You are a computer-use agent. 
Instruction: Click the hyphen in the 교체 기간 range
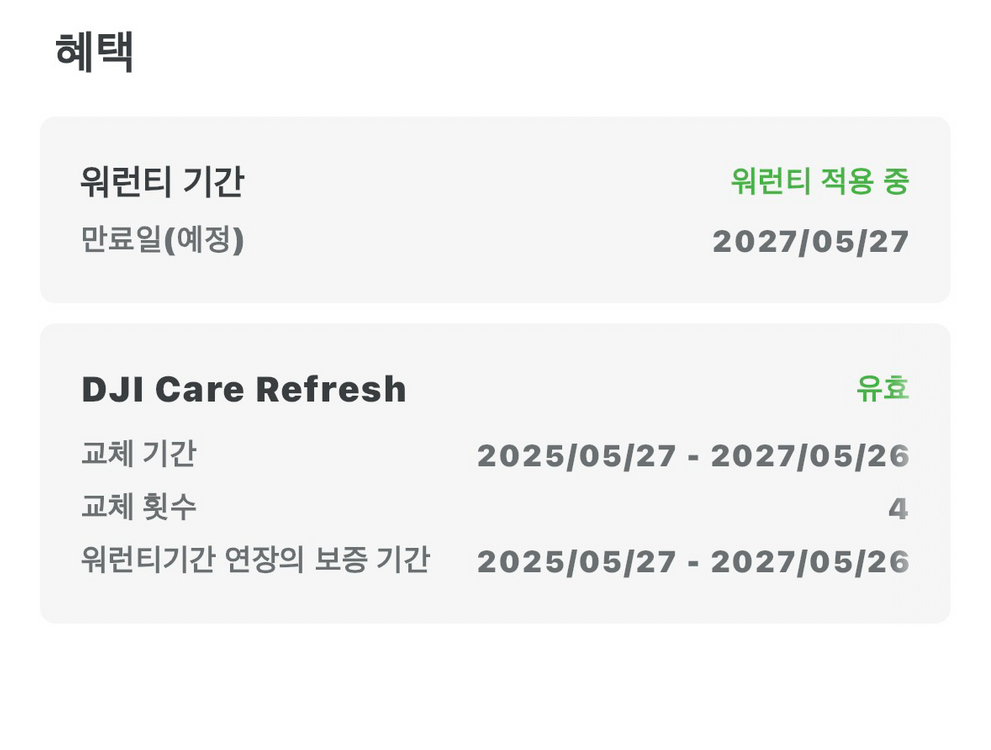click(x=694, y=457)
